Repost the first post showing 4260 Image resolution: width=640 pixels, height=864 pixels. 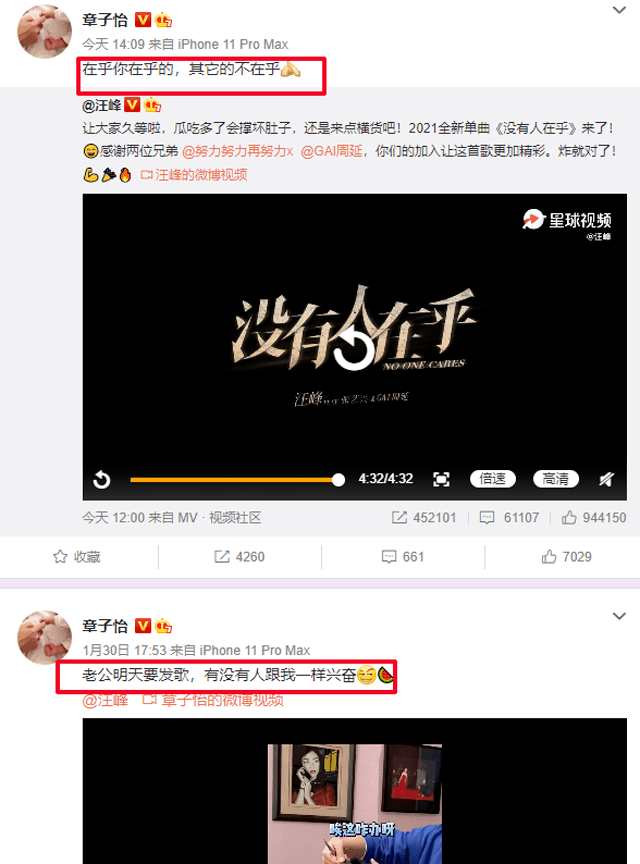239,557
